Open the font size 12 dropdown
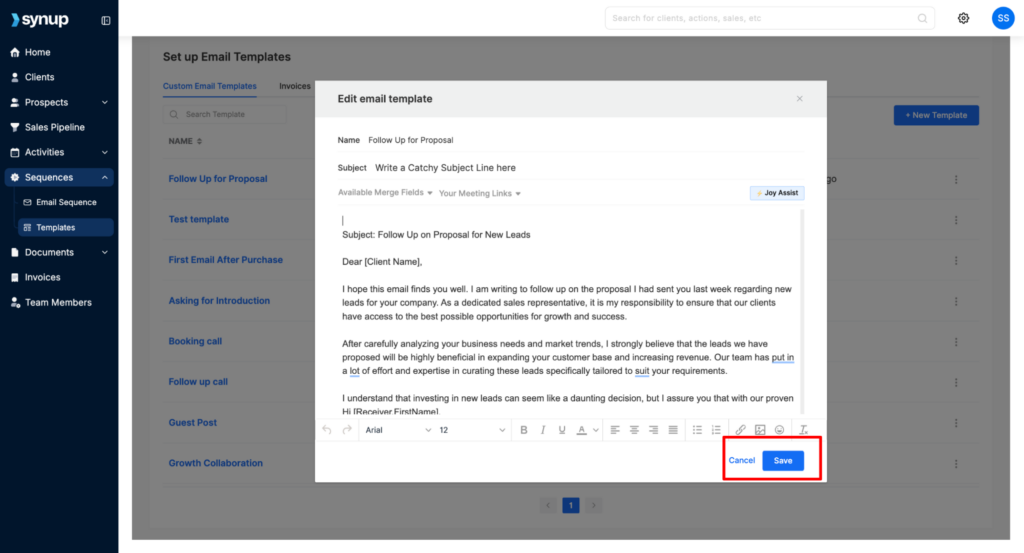This screenshot has height=553, width=1024. tap(472, 430)
